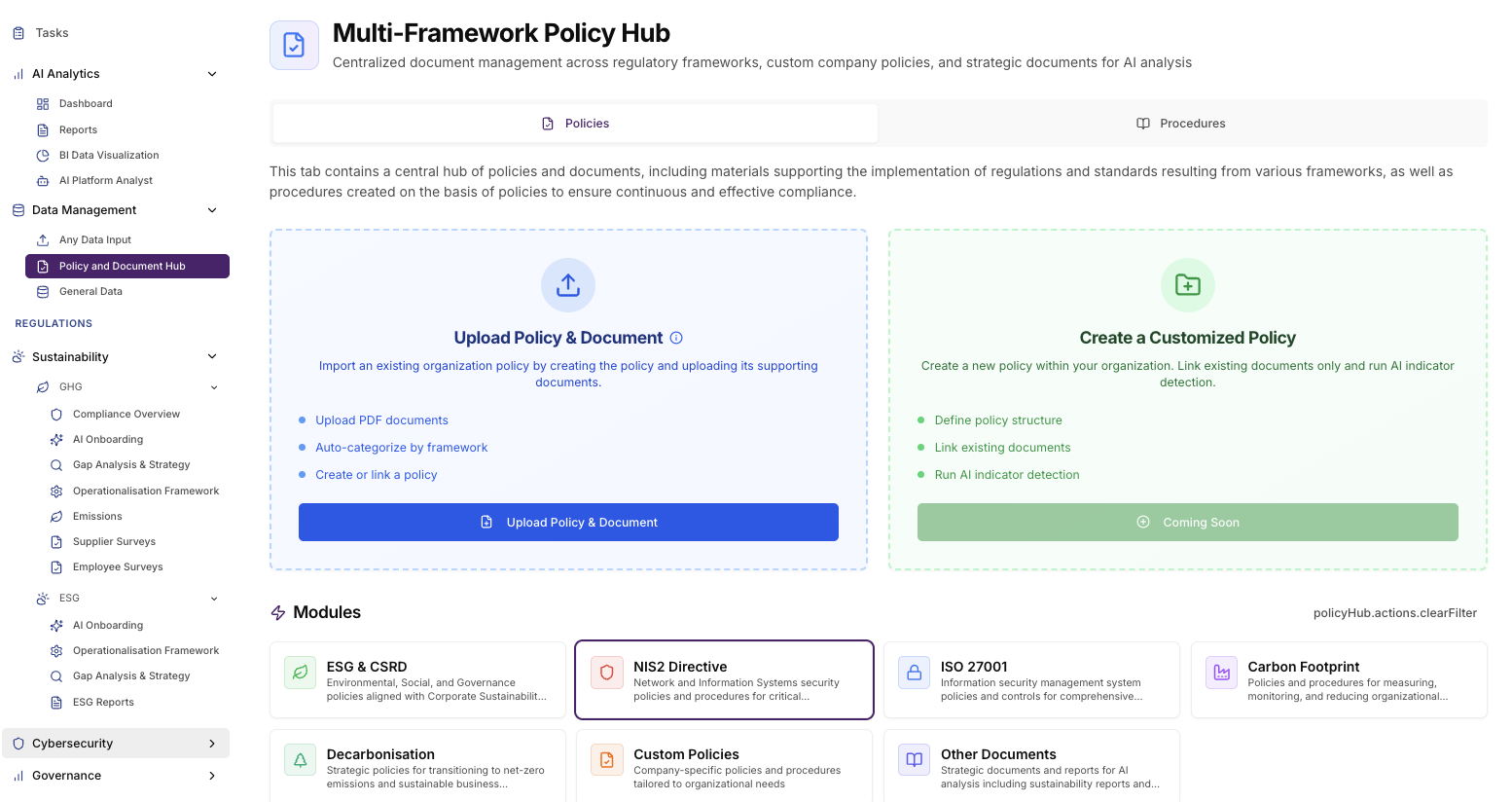This screenshot has width=1512, height=802.
Task: Click the General Data icon in sidebar
Action: click(43, 291)
